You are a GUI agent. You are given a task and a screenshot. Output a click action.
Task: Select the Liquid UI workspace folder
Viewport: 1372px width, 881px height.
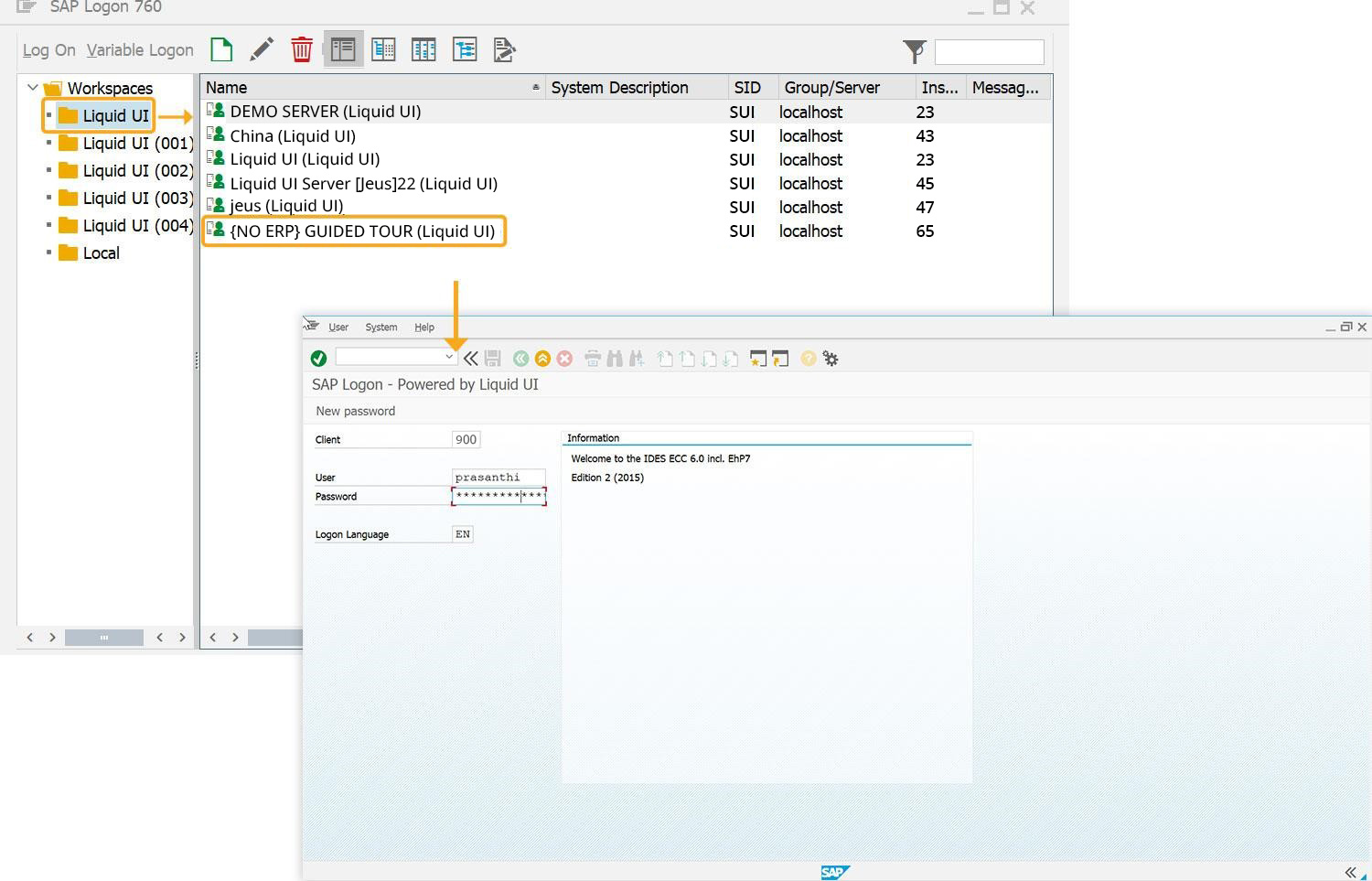pos(104,115)
